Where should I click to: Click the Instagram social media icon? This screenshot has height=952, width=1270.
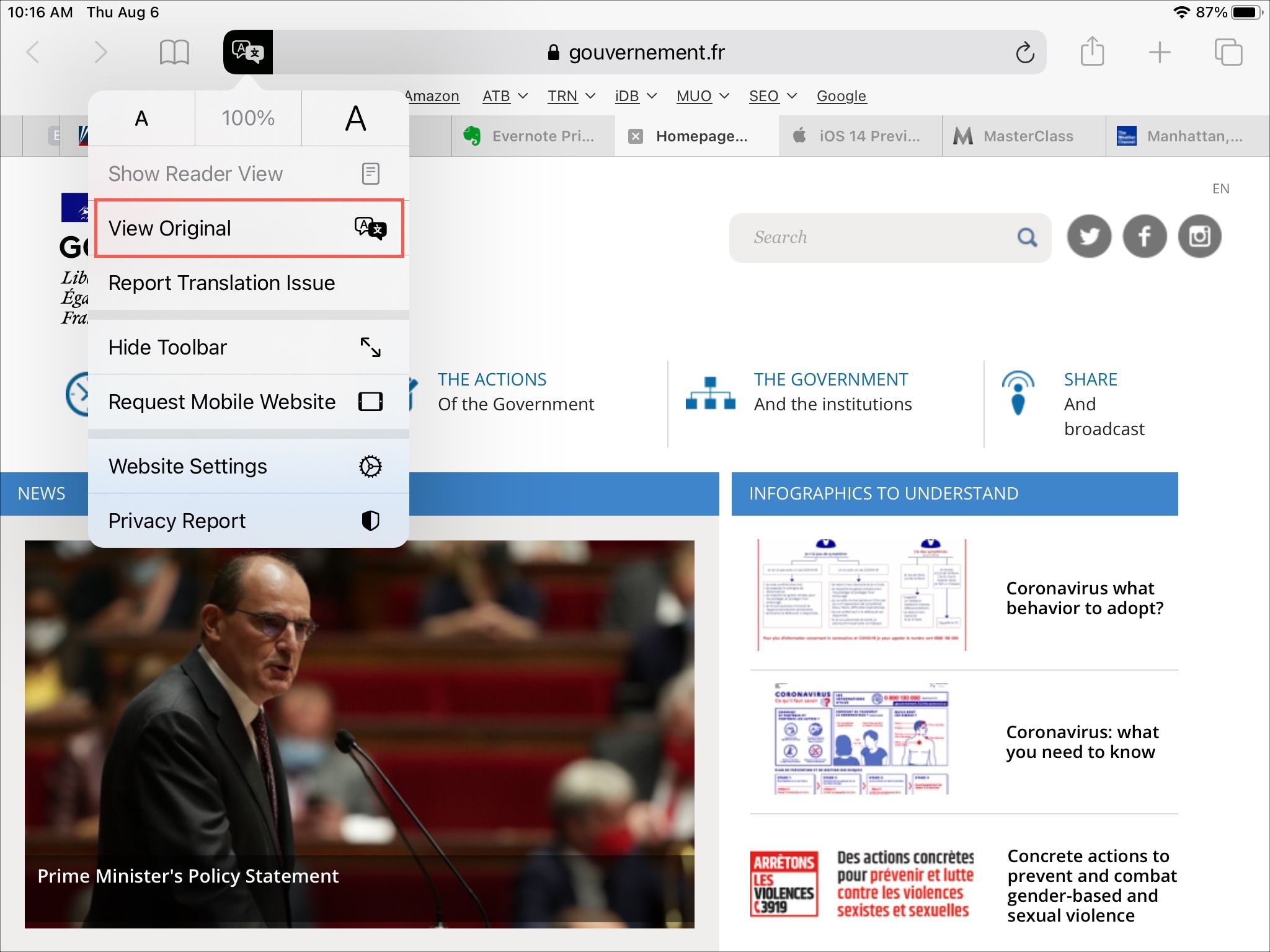click(x=1199, y=236)
